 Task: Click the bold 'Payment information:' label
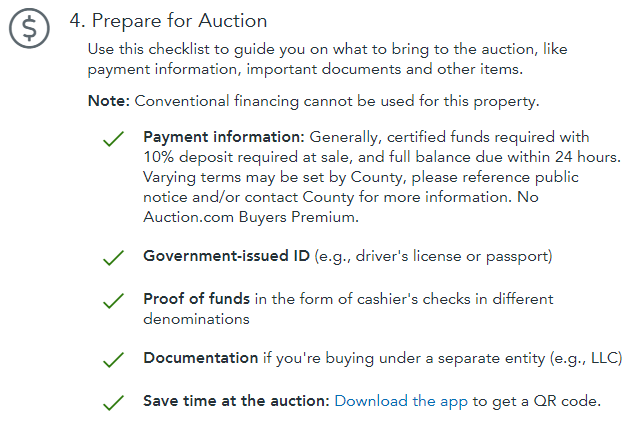(224, 137)
